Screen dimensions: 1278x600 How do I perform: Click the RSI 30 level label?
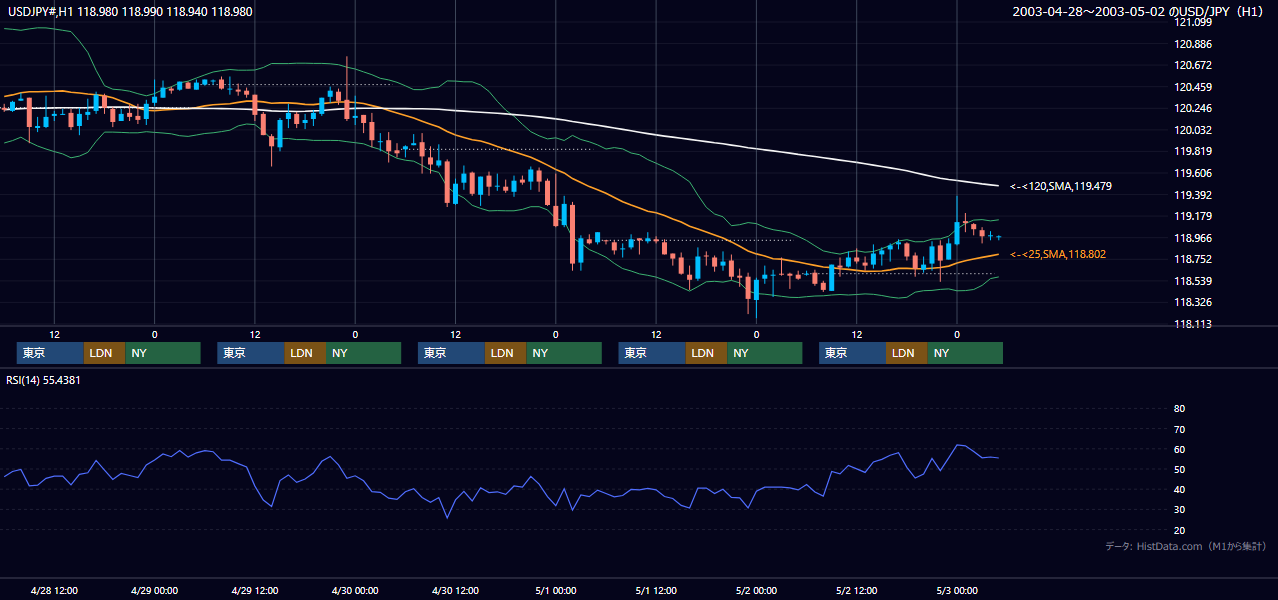pyautogui.click(x=1179, y=510)
